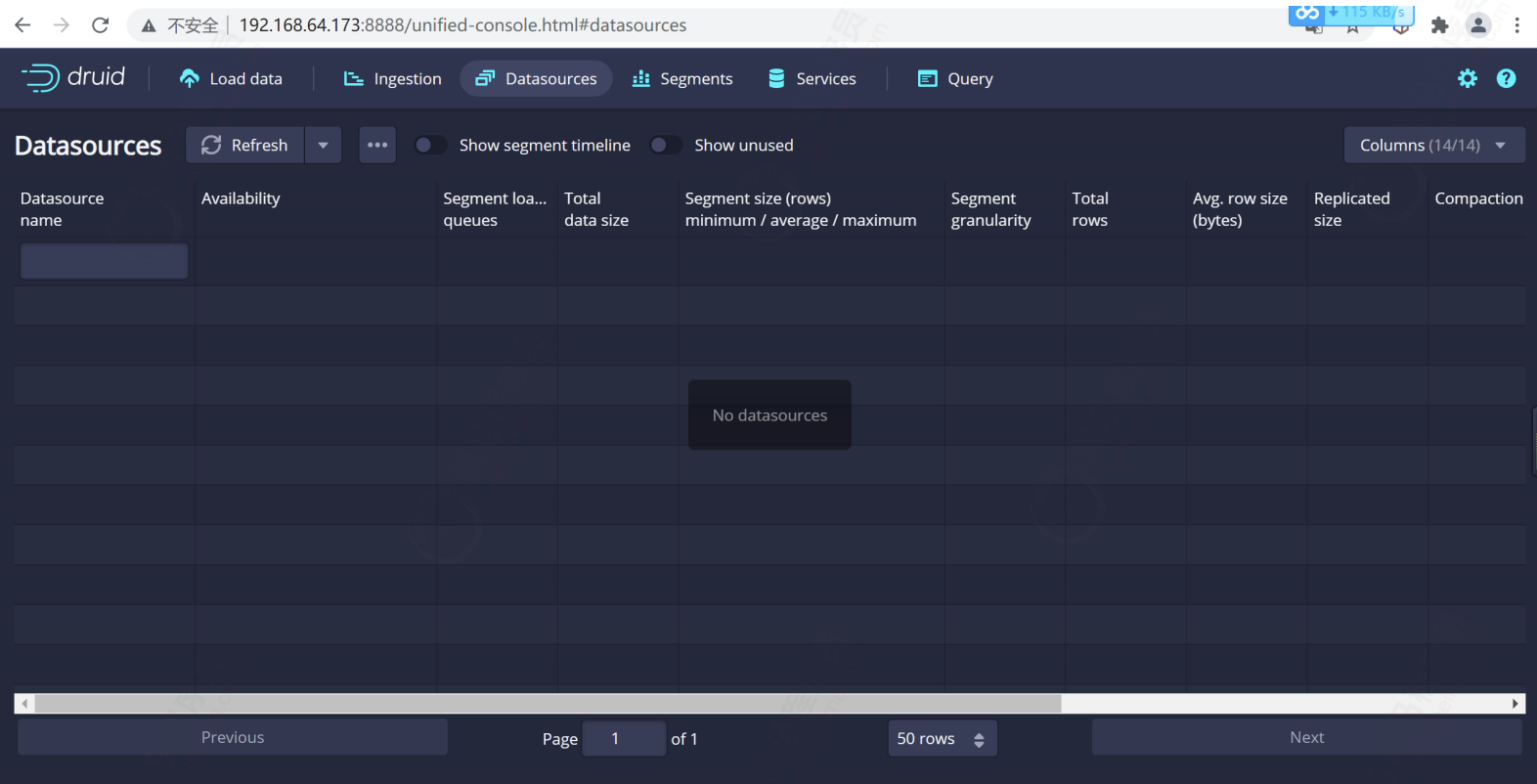Open the Query view
Image resolution: width=1537 pixels, height=784 pixels.
coord(955,78)
